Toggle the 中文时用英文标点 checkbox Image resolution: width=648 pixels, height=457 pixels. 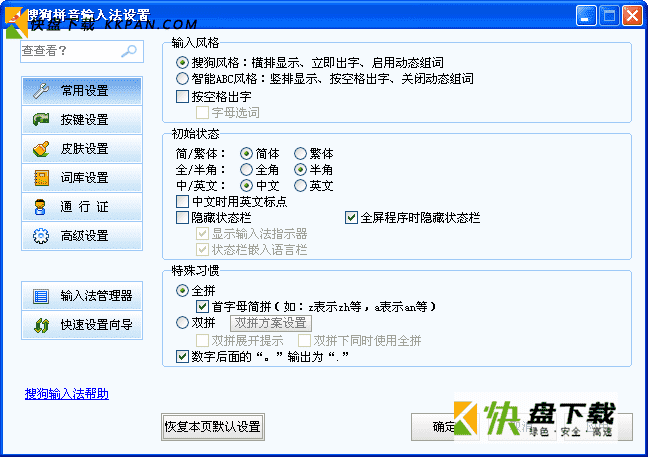(182, 202)
